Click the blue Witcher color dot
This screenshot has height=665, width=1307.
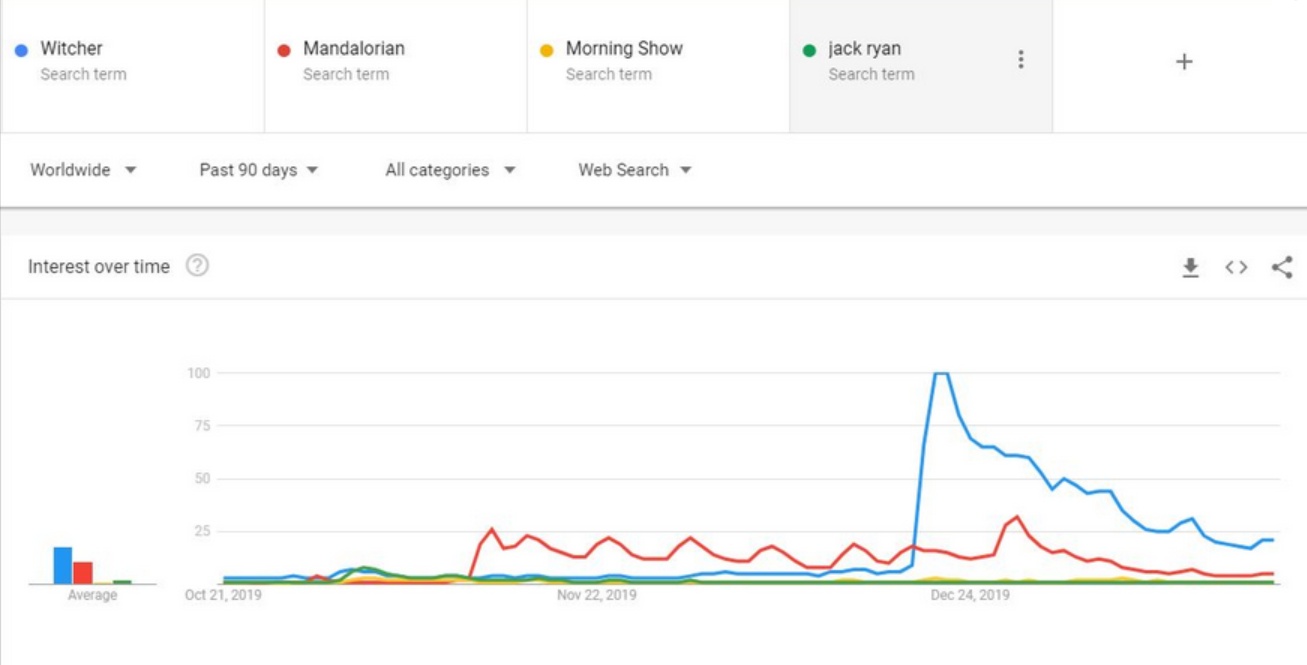[x=22, y=50]
